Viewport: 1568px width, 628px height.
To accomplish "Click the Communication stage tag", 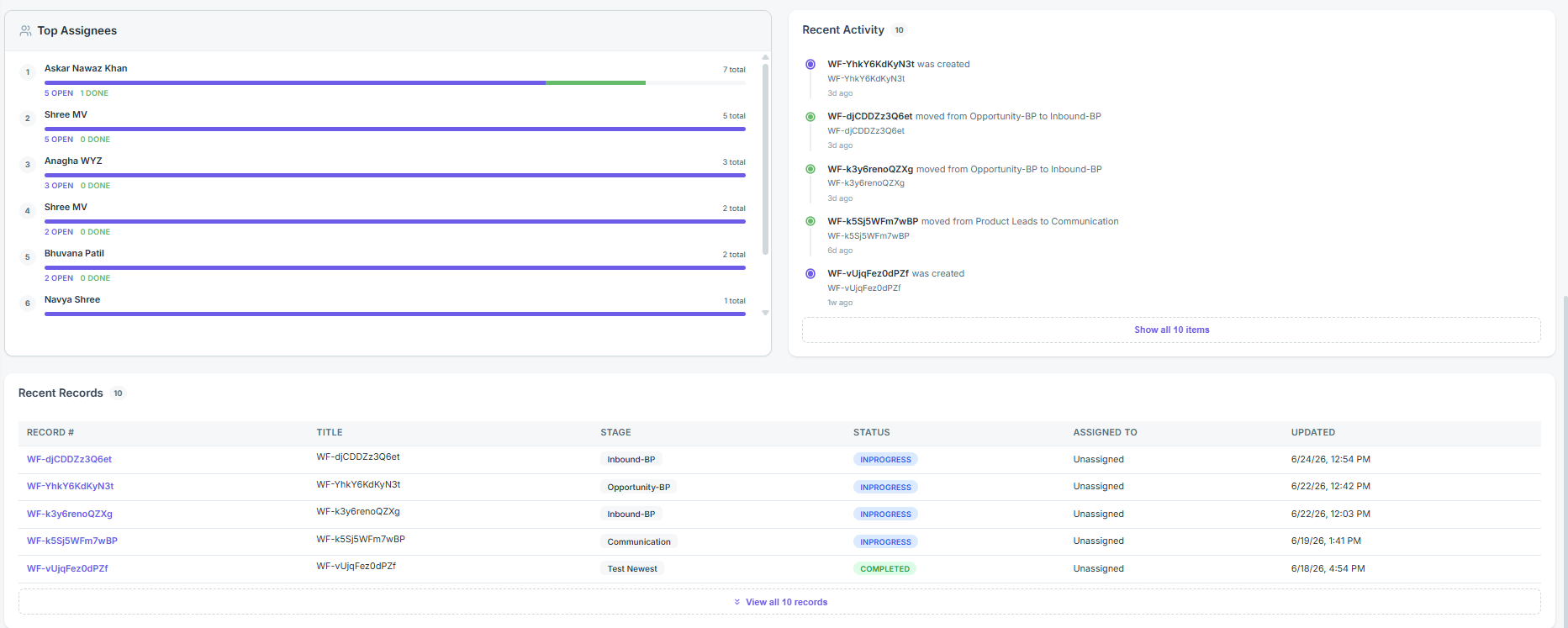I will 639,542.
